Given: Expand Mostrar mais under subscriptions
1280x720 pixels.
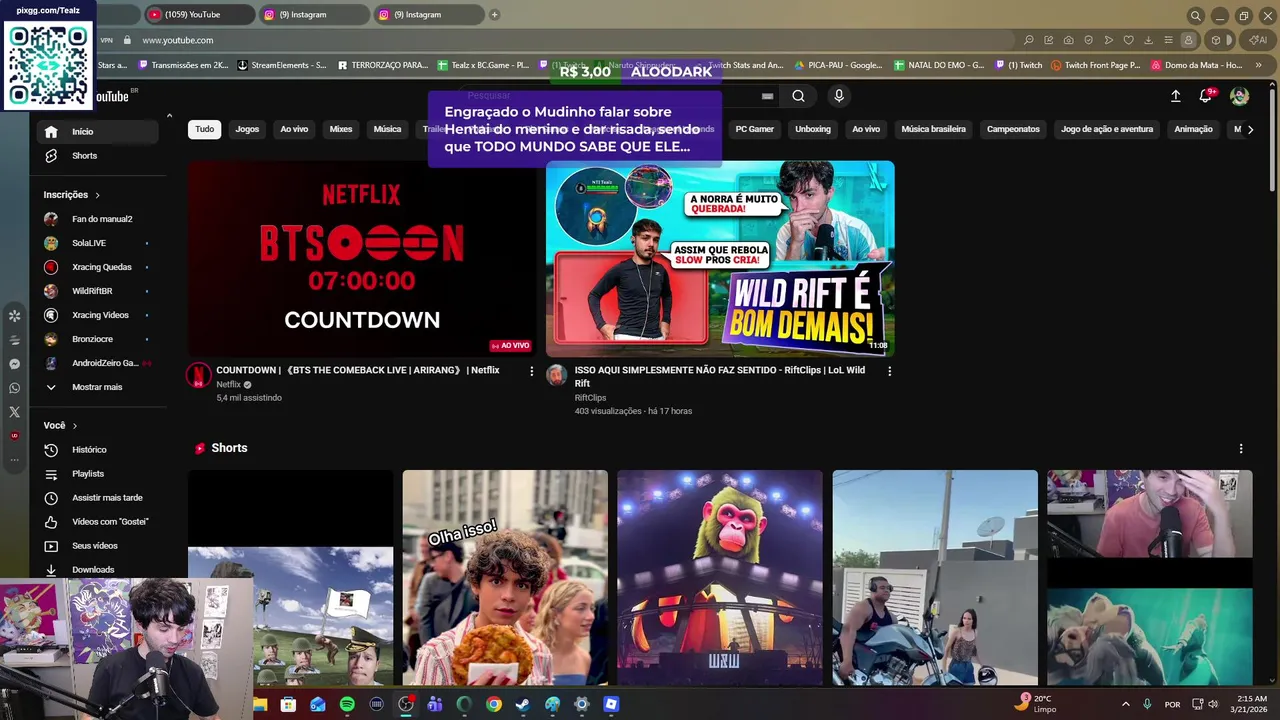Looking at the screenshot, I should pyautogui.click(x=98, y=387).
